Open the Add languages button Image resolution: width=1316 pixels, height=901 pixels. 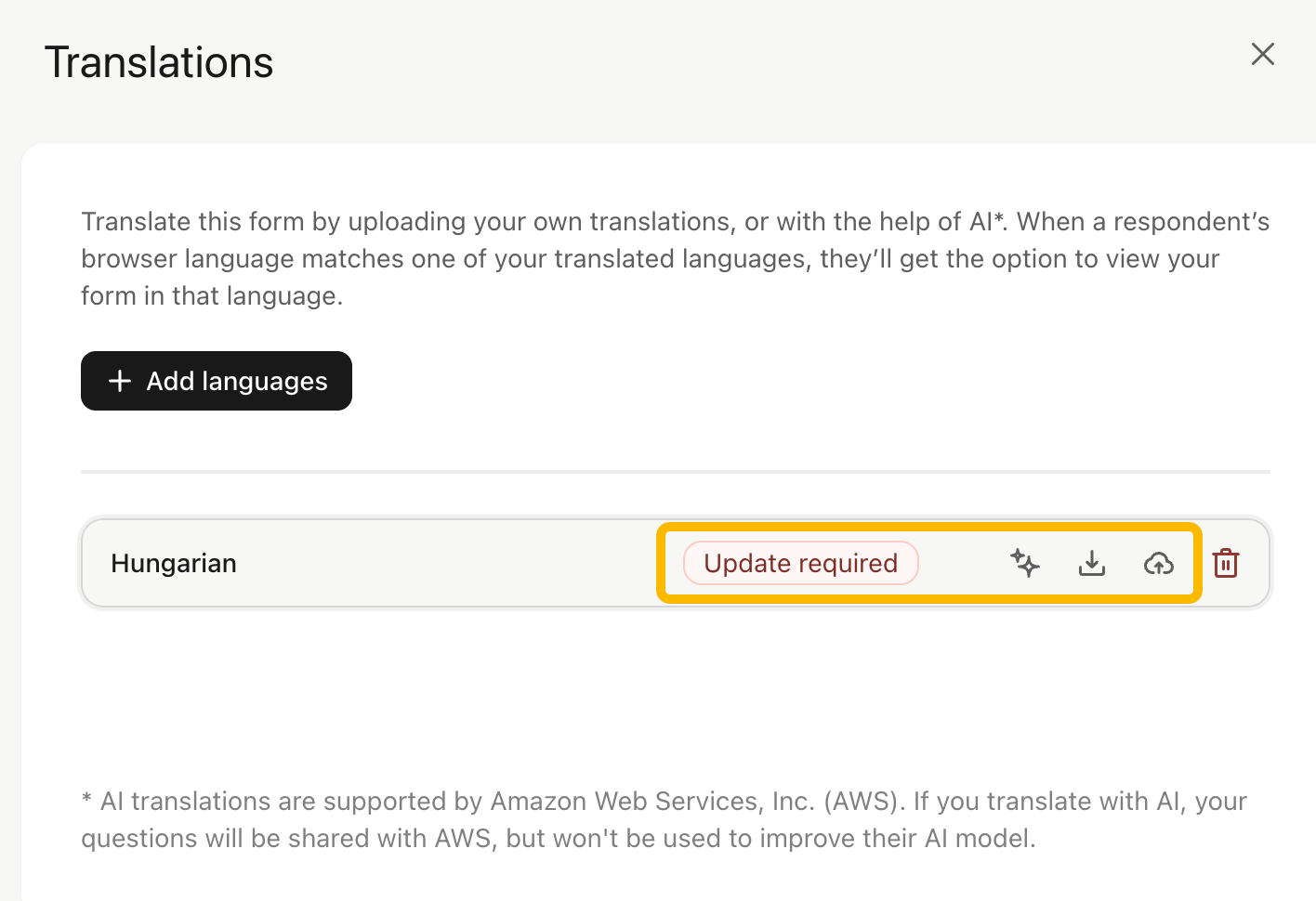[x=217, y=381]
